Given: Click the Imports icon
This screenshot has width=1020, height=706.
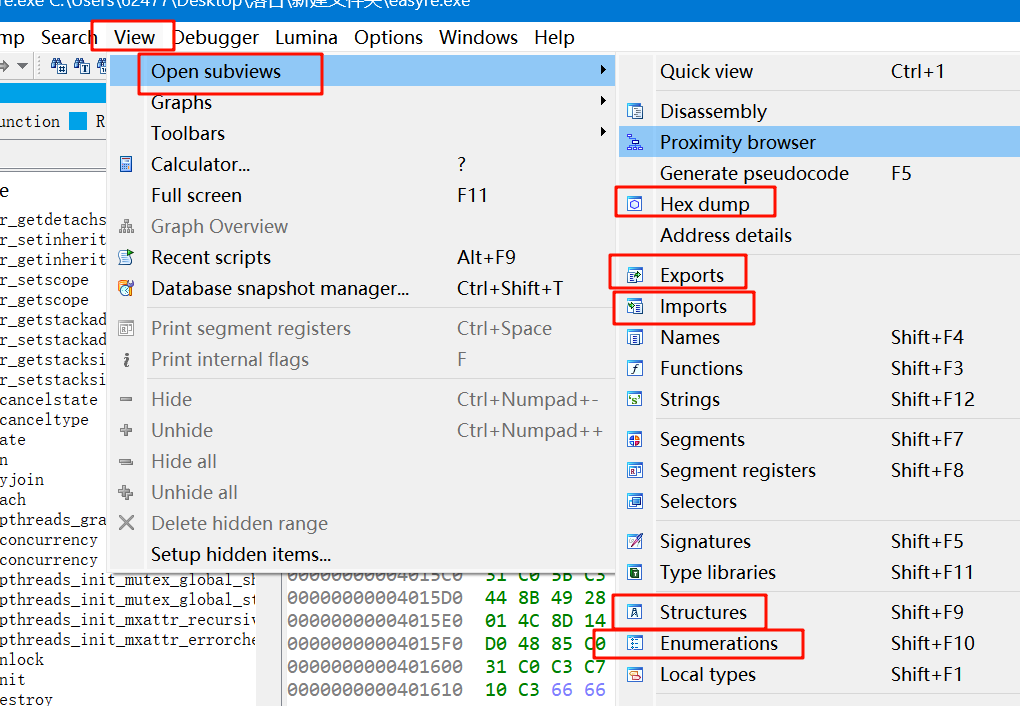Looking at the screenshot, I should click(x=635, y=306).
